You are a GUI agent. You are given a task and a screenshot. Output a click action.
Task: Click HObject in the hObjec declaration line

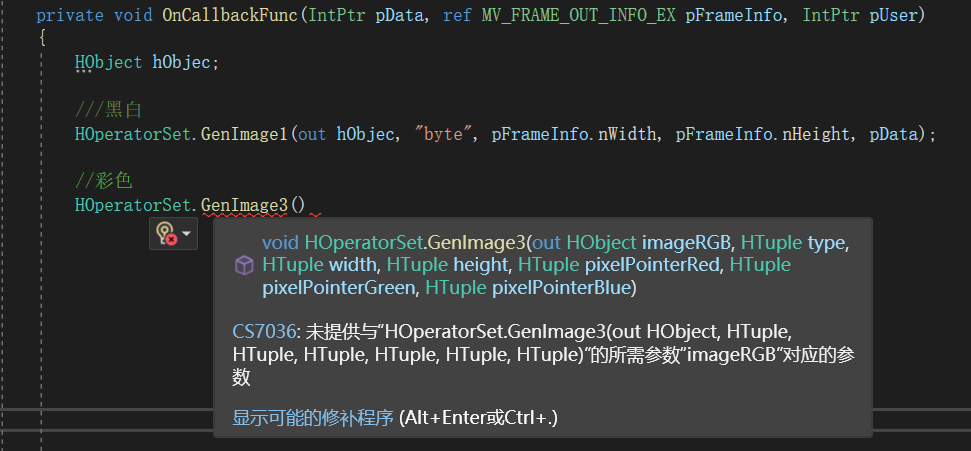[108, 62]
